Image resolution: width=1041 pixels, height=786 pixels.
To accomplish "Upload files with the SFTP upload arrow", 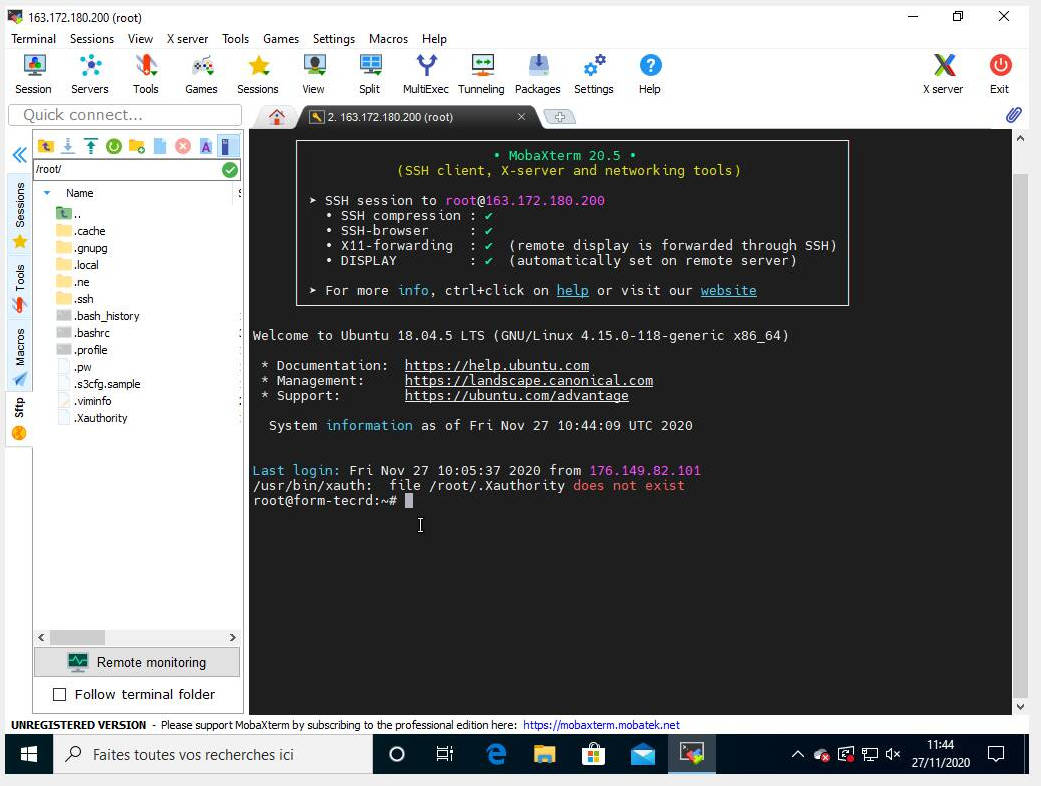I will [91, 146].
